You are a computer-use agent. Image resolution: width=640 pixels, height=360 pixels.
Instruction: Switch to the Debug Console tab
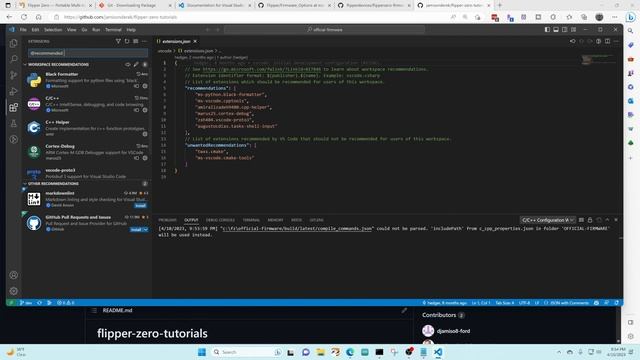click(x=220, y=220)
